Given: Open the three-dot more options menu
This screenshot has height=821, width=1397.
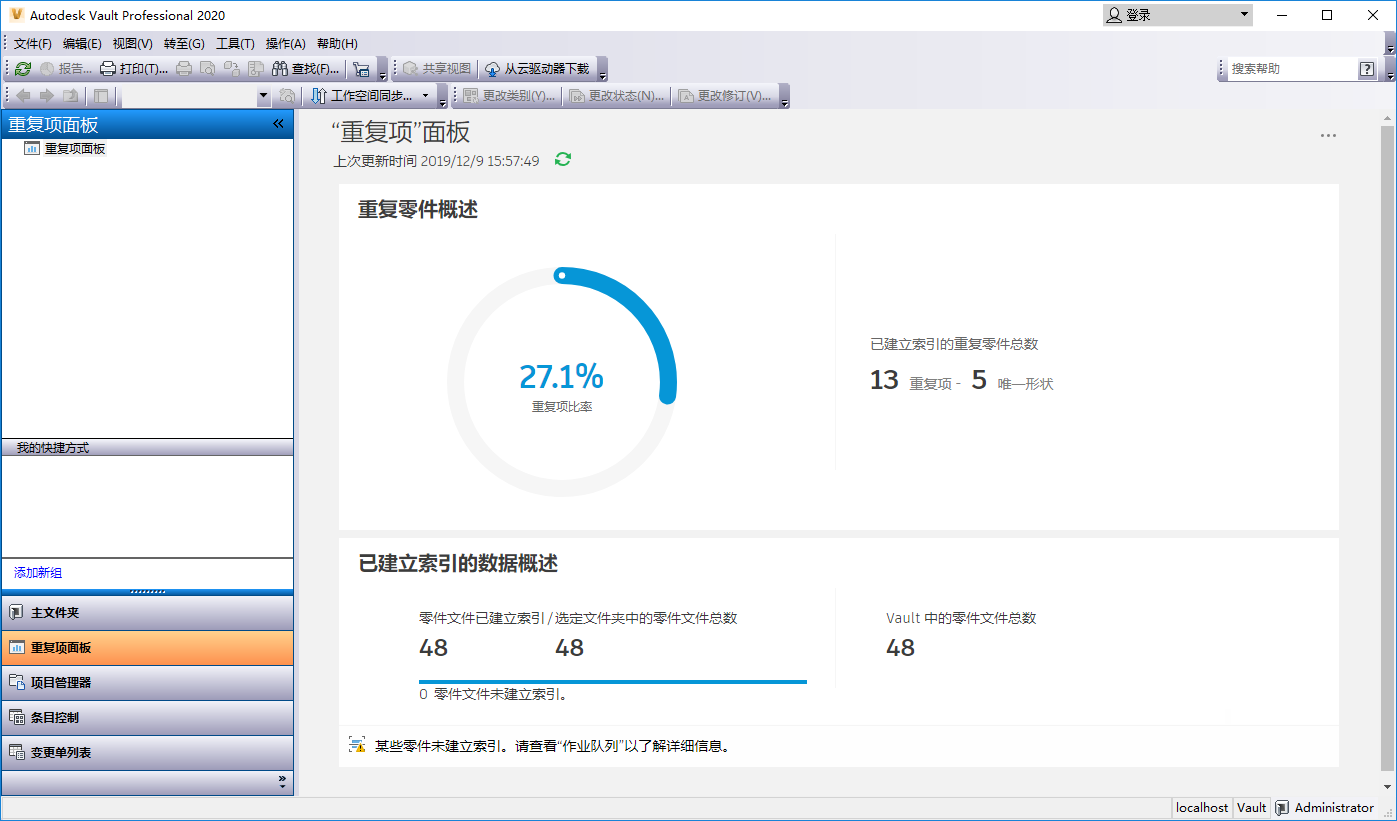Looking at the screenshot, I should [1328, 136].
